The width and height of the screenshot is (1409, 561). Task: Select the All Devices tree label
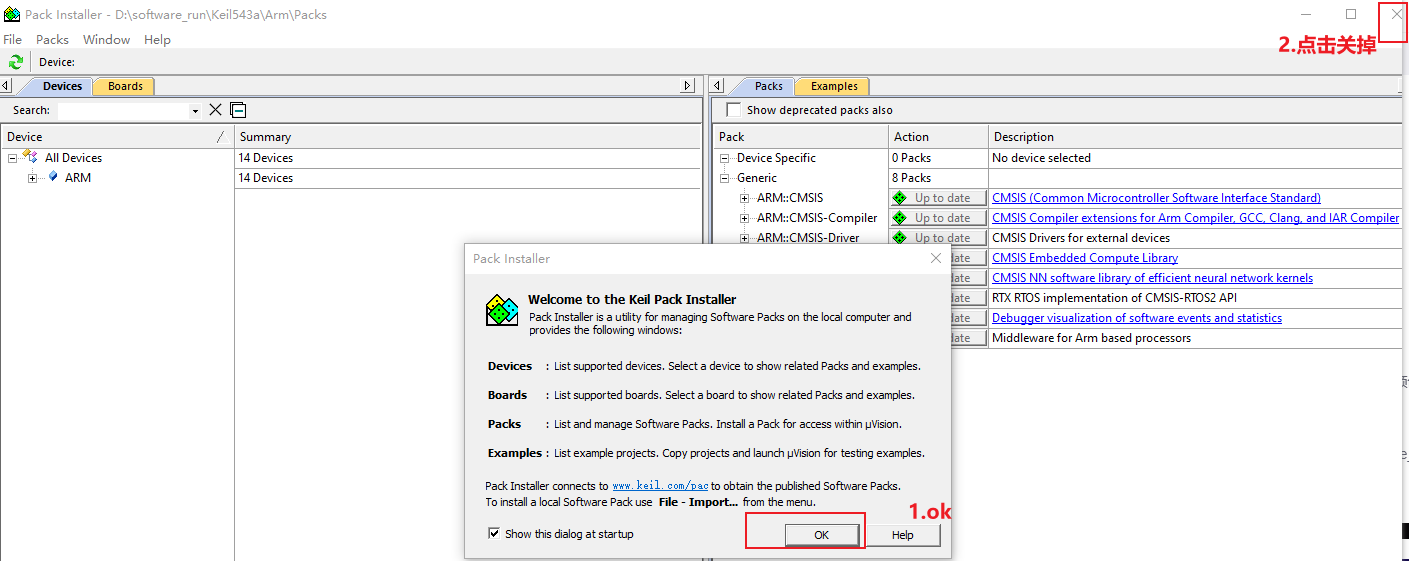(73, 158)
